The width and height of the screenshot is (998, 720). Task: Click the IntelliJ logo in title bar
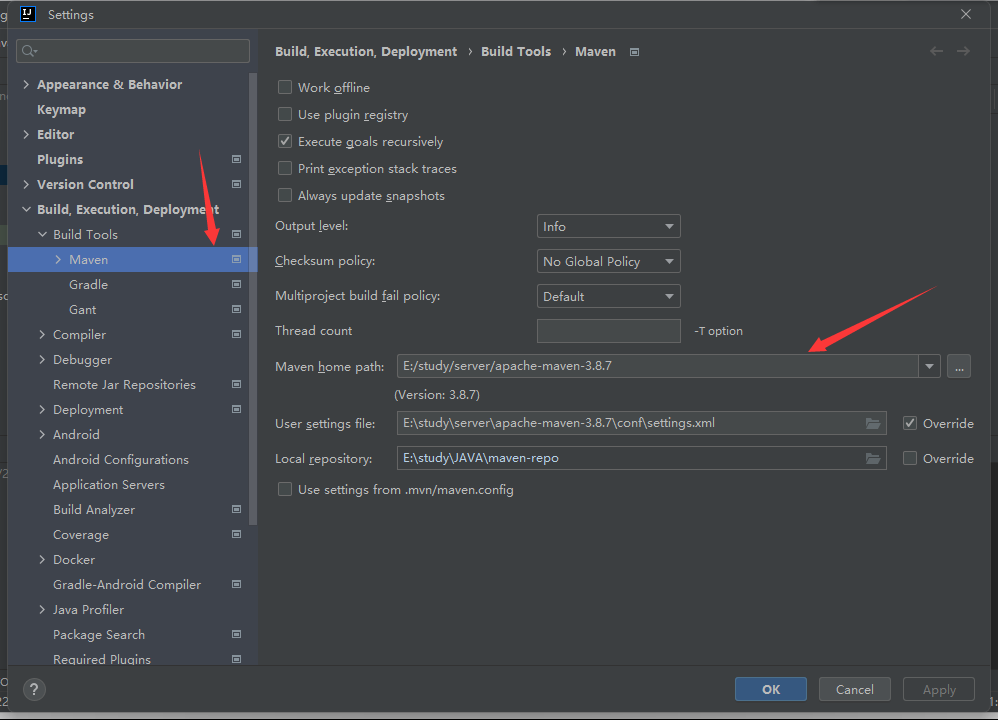[28, 14]
